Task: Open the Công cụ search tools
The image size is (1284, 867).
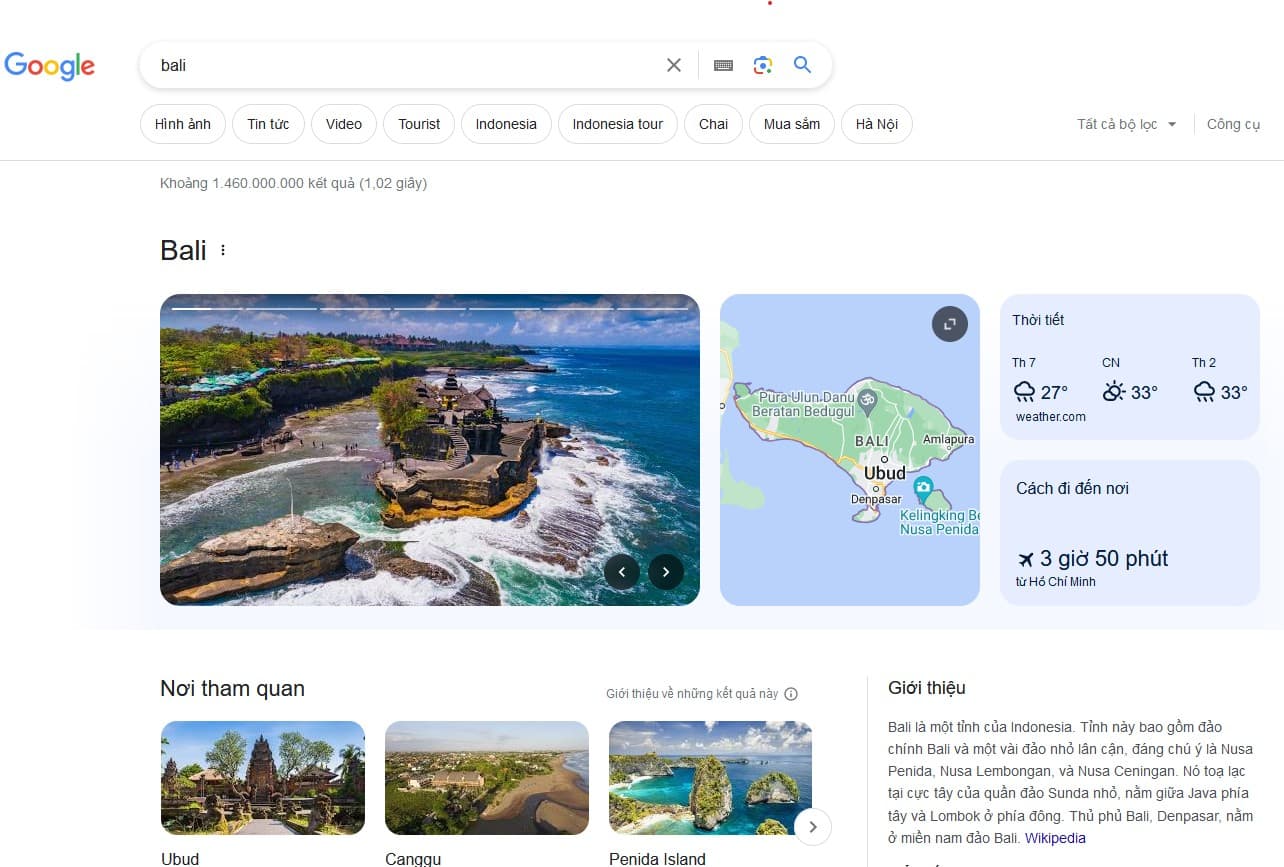Action: [x=1233, y=124]
